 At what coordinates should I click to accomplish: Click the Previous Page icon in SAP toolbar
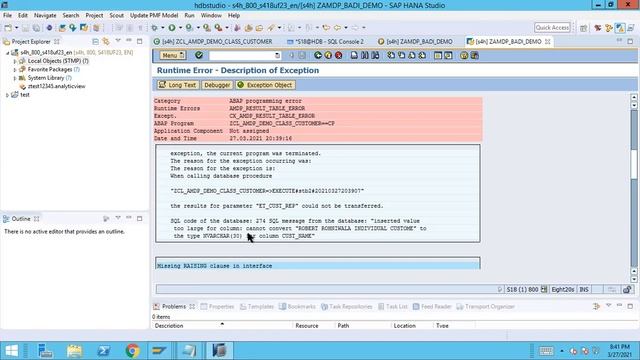point(401,55)
